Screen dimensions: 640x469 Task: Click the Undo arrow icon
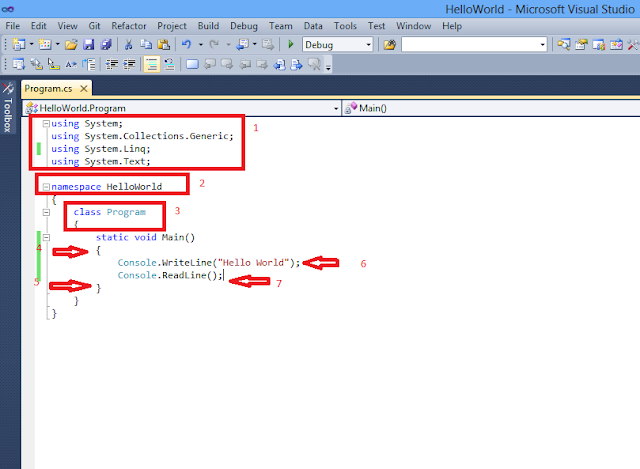point(187,44)
